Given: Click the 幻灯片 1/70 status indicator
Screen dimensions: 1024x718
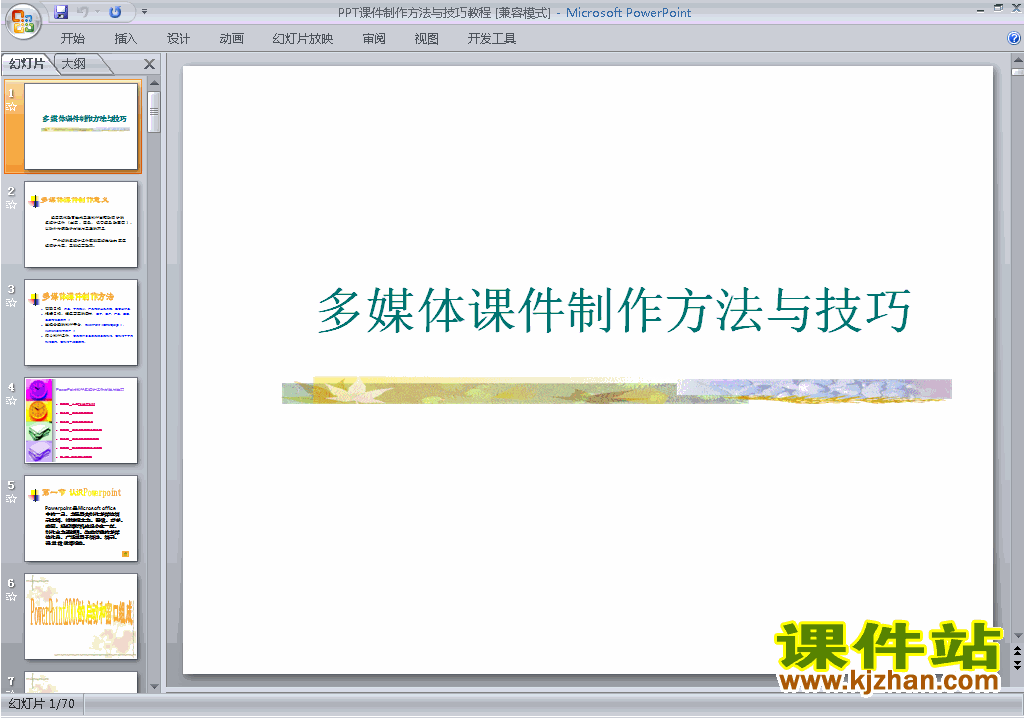Looking at the screenshot, I should click(42, 704).
